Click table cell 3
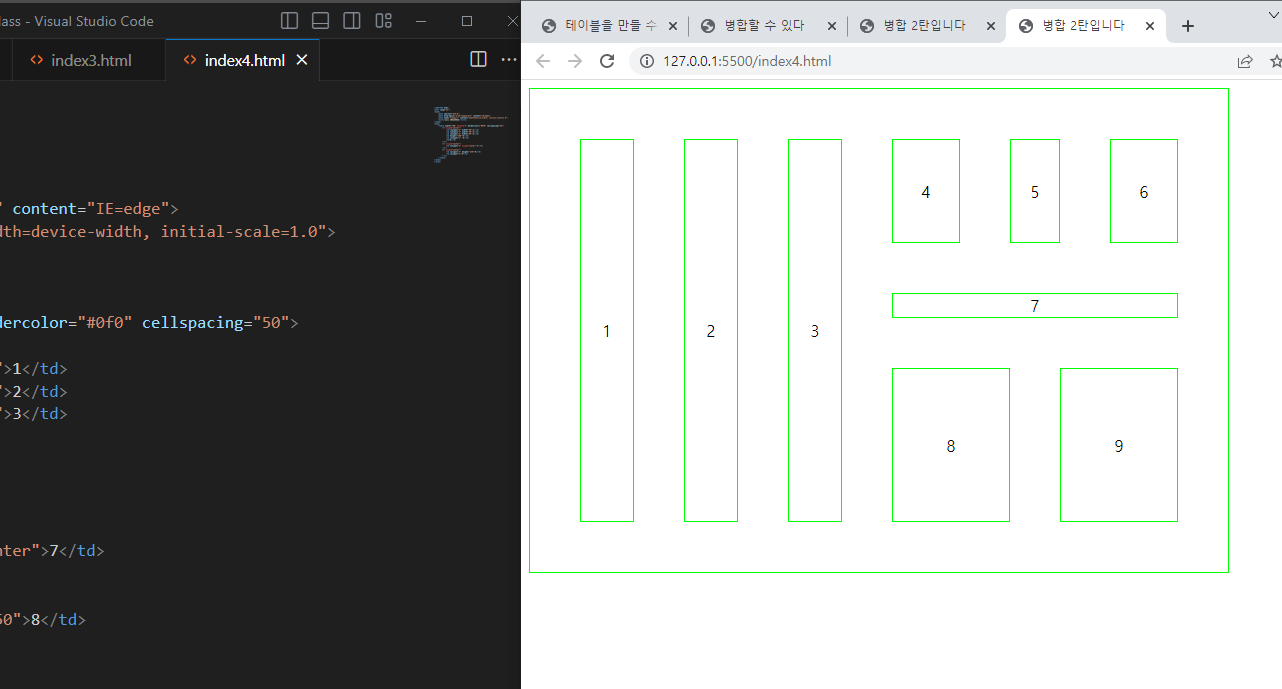Viewport: 1282px width, 689px height. tap(815, 330)
